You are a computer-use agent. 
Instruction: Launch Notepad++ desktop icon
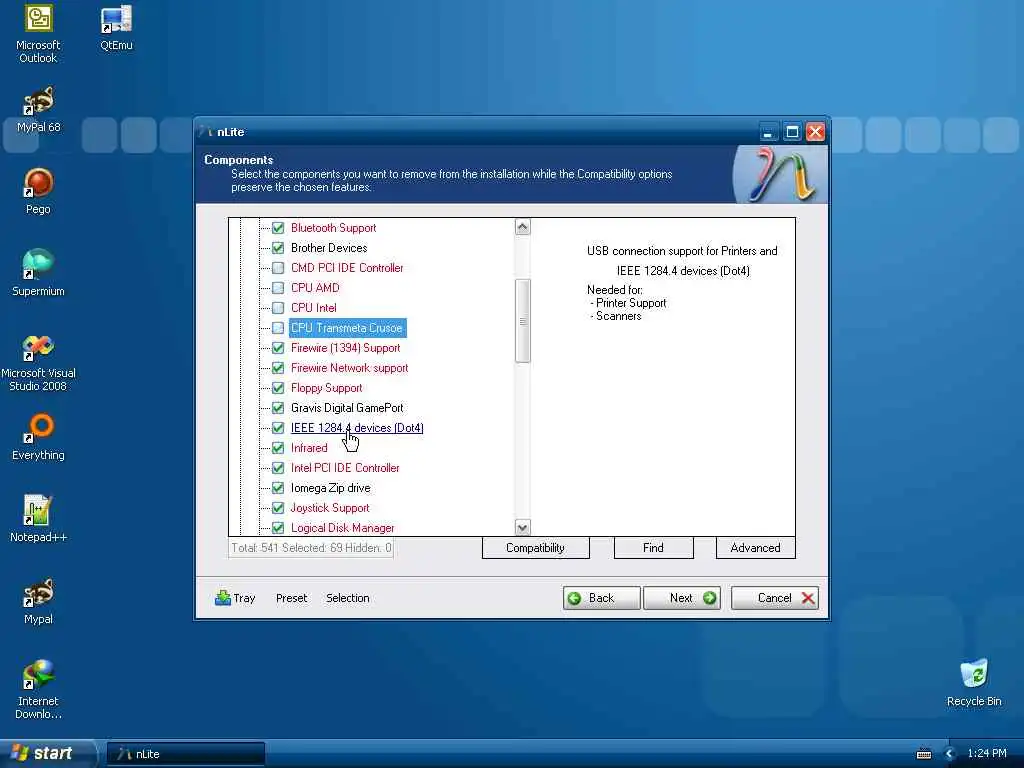(38, 519)
